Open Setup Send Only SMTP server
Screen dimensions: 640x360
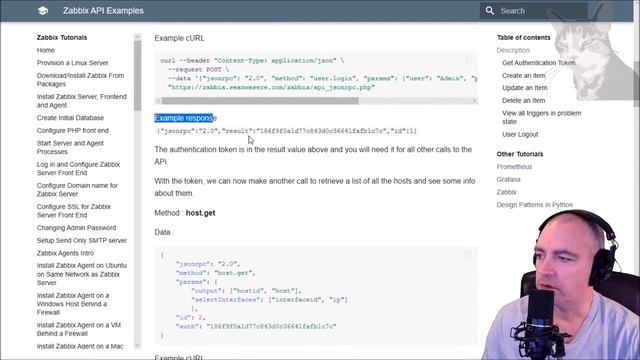click(82, 240)
